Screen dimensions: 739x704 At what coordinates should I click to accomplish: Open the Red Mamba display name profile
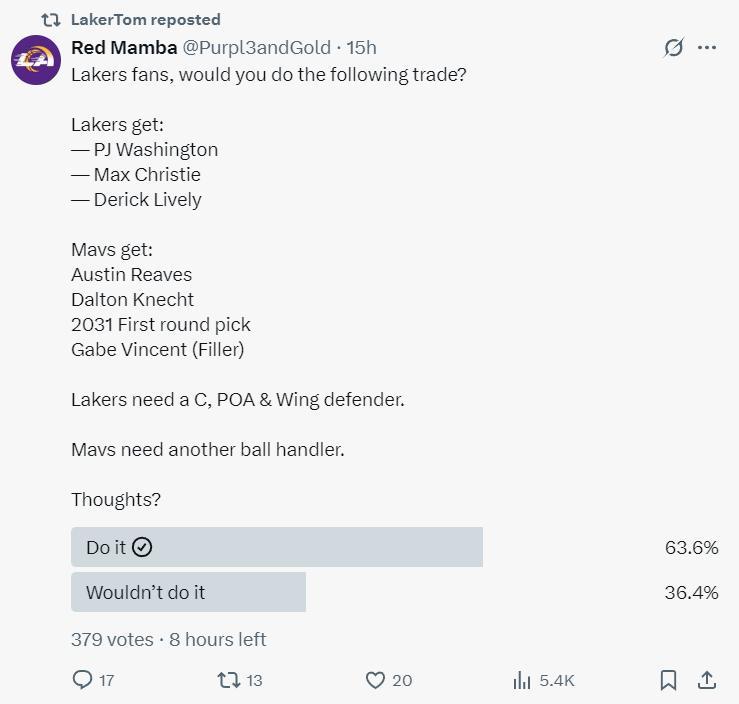[x=124, y=47]
